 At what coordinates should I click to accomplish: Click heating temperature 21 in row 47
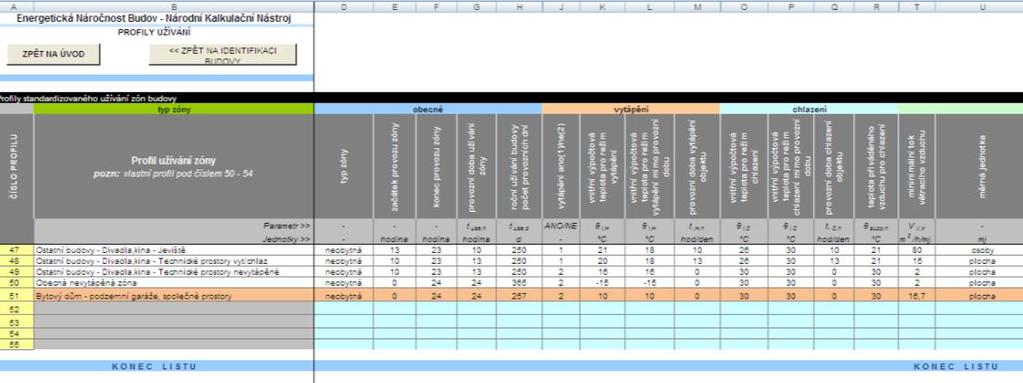(603, 250)
